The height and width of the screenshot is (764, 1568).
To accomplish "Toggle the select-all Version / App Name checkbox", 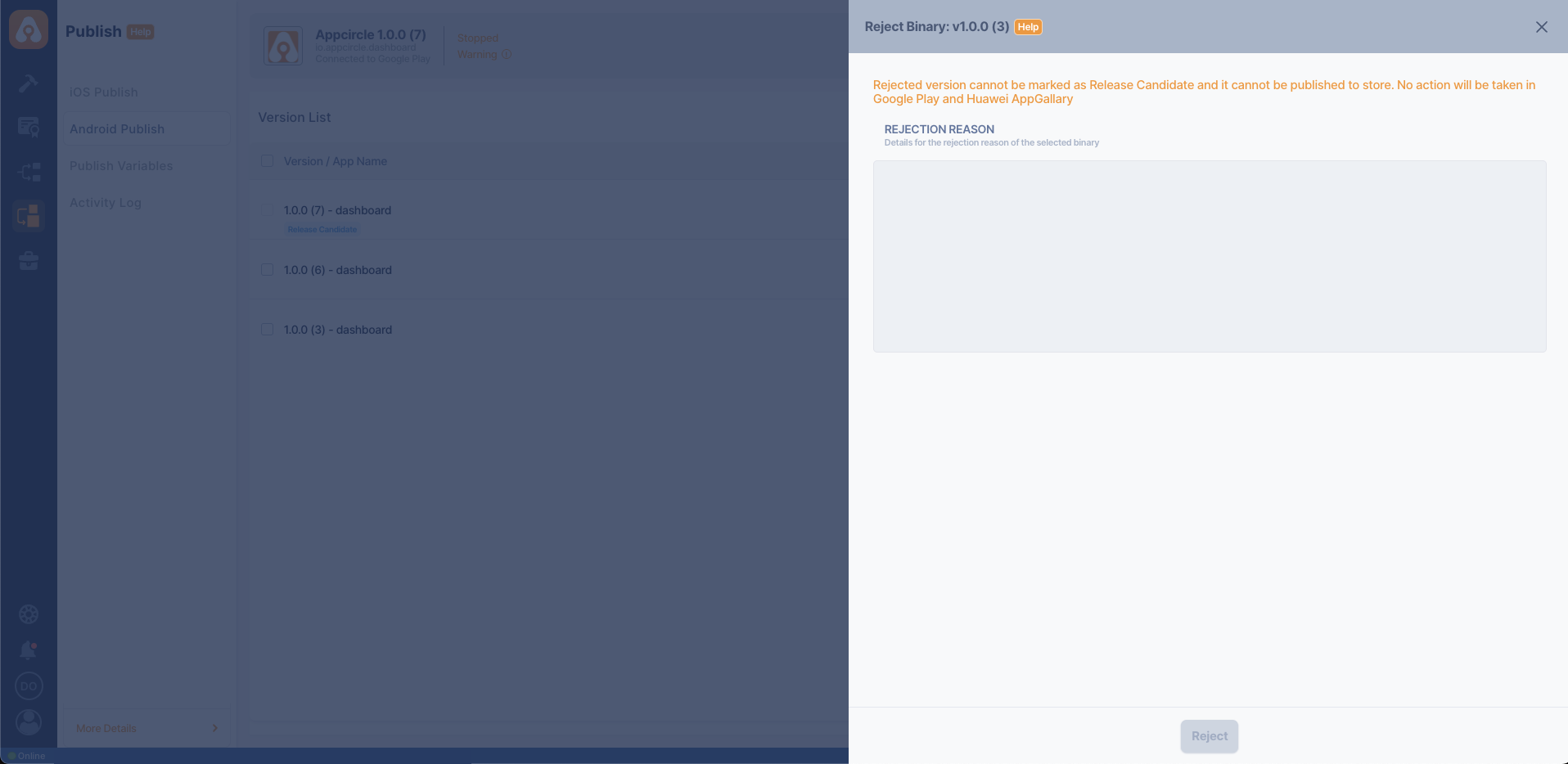I will coord(267,161).
